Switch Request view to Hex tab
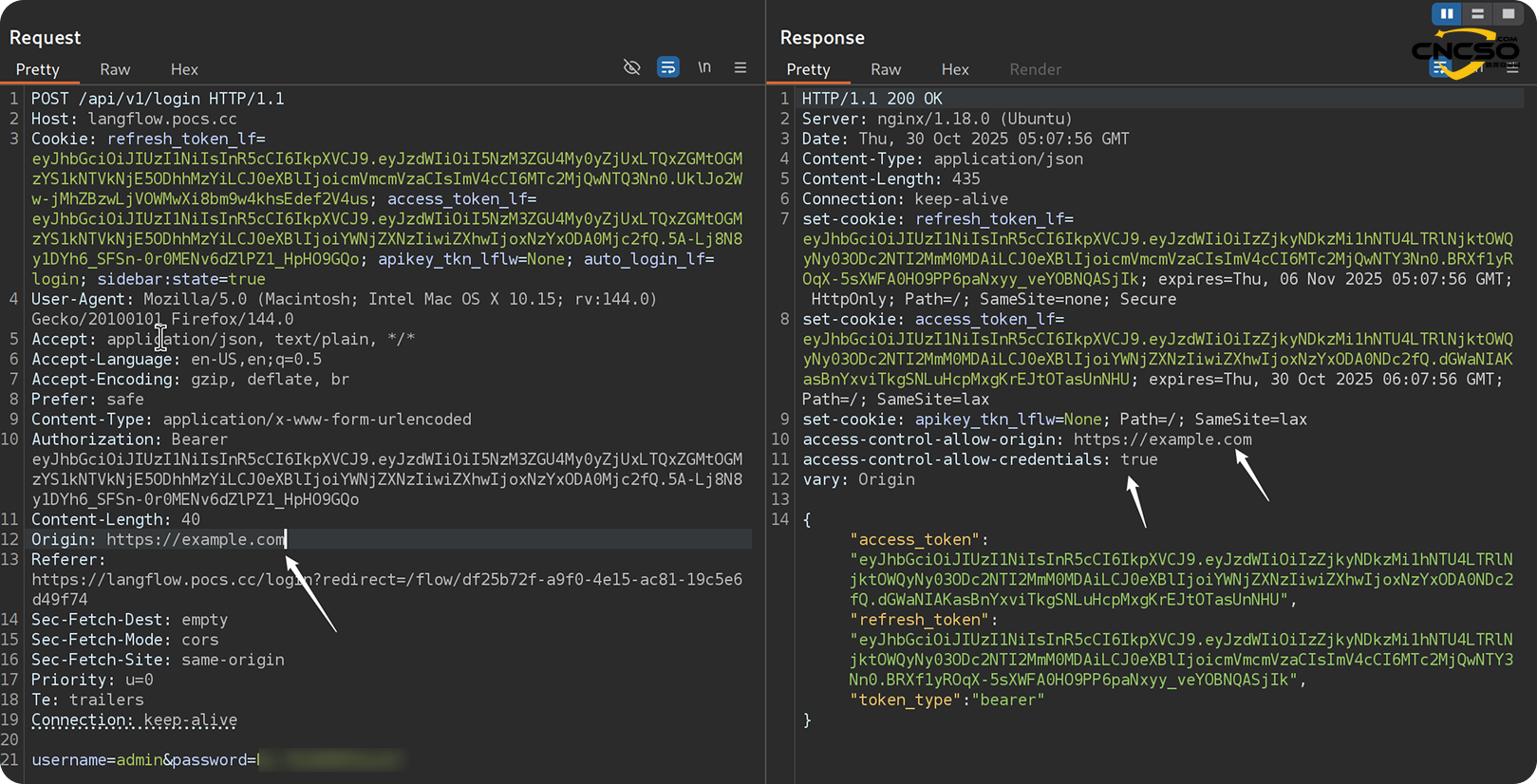 tap(184, 69)
